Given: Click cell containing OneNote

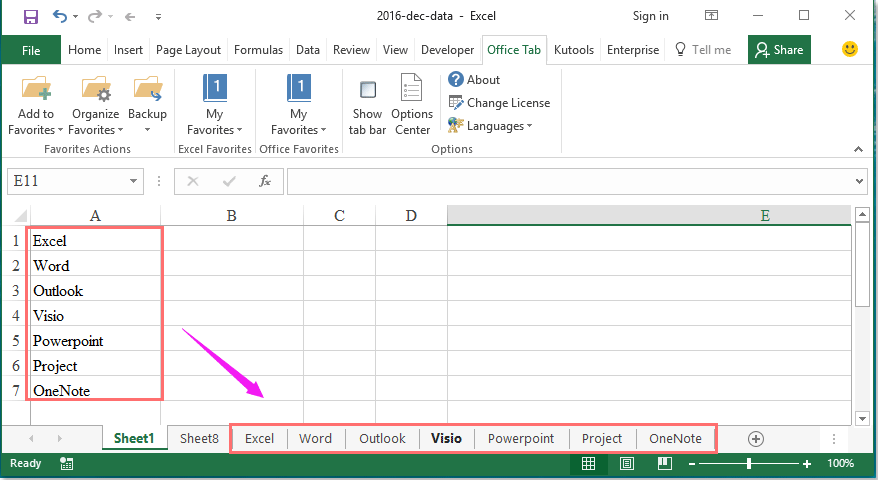Looking at the screenshot, I should [96, 391].
